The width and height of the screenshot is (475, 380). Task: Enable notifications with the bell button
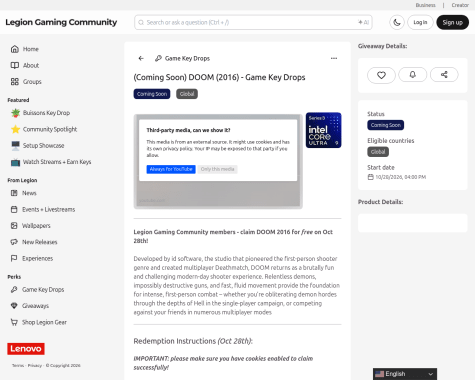pos(413,74)
